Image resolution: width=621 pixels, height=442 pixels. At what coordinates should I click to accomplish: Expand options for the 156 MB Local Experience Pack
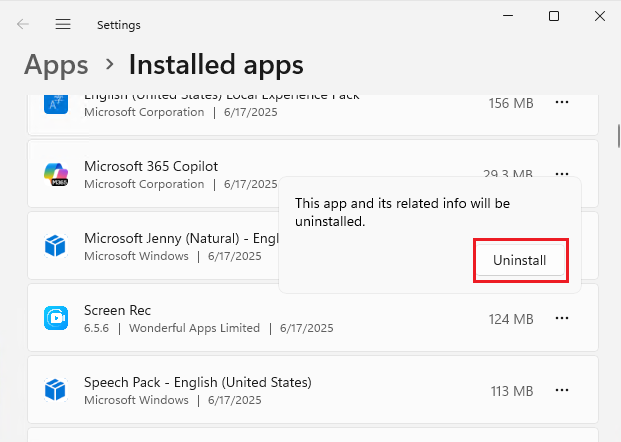point(562,103)
